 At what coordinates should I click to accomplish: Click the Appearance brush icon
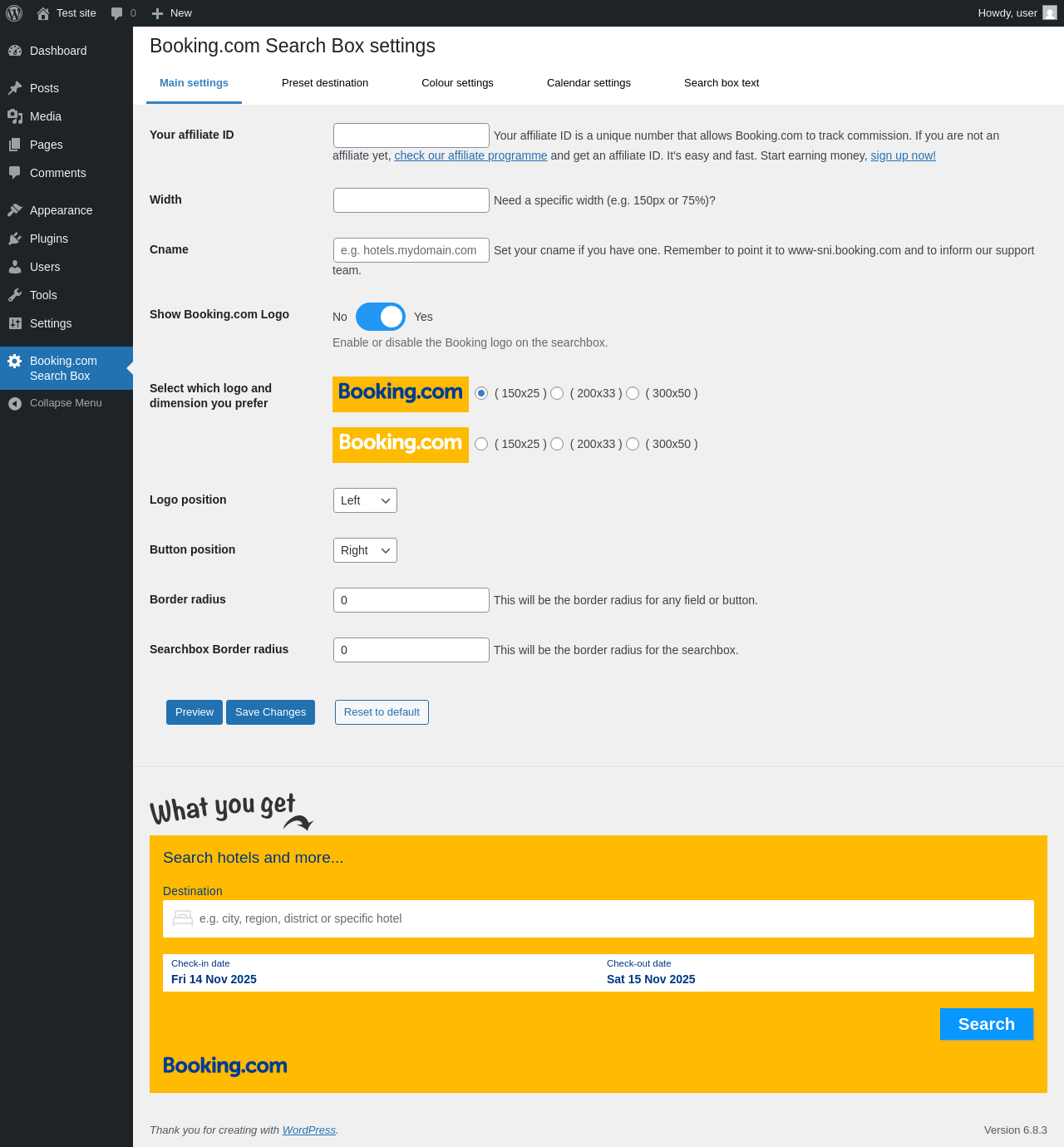[15, 210]
